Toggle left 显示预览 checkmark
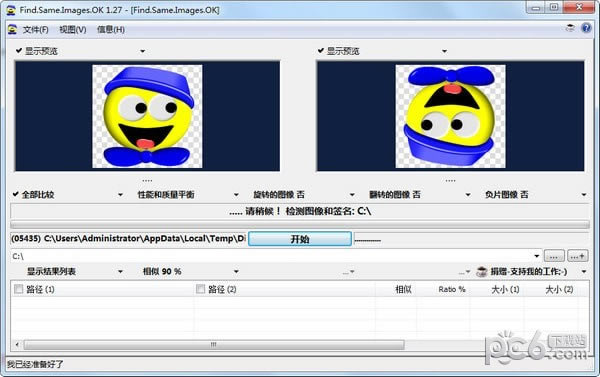The image size is (600, 377). [18, 51]
